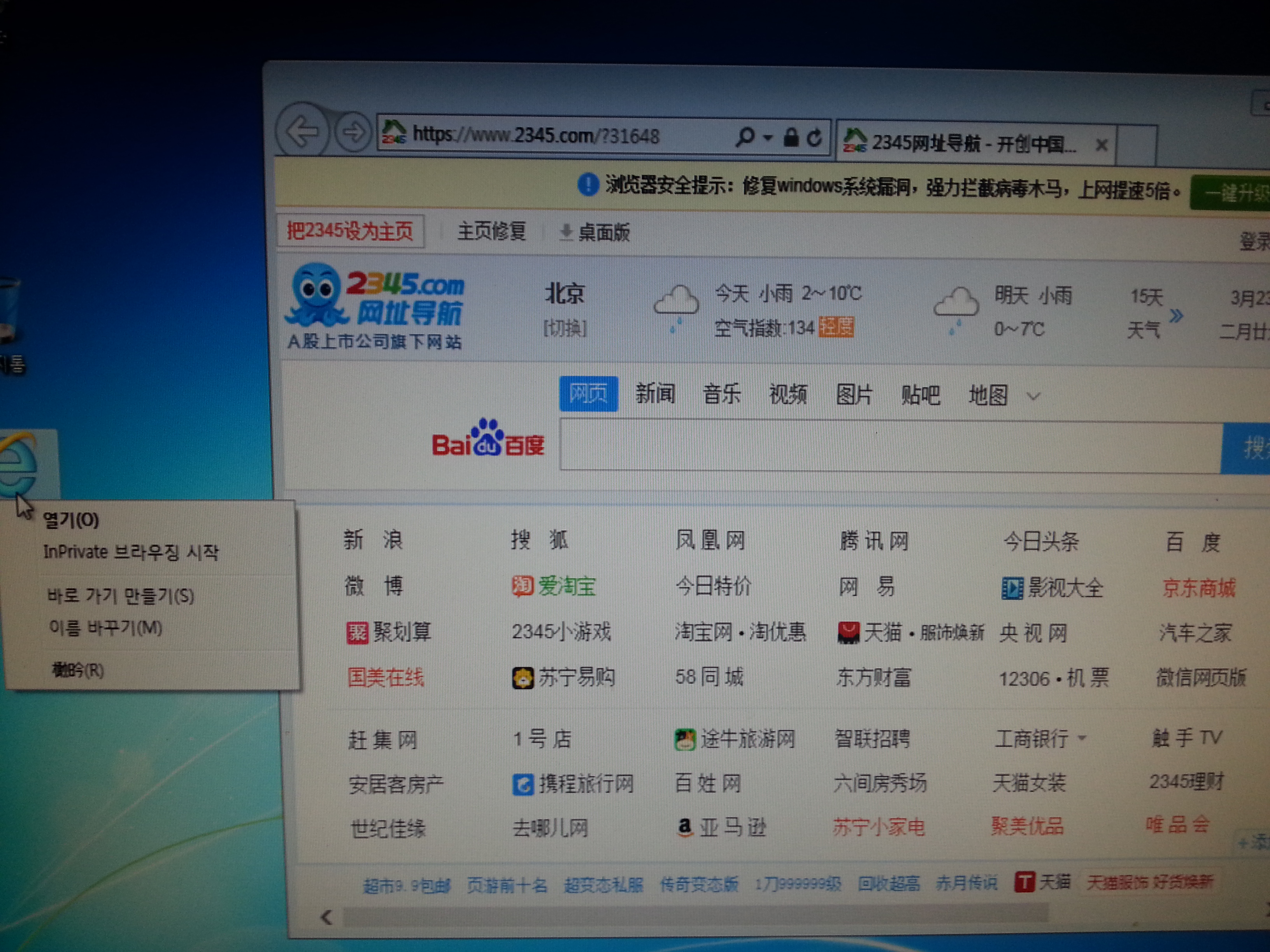The width and height of the screenshot is (1270, 952).
Task: Click the 苏宁易购 lion icon
Action: (x=523, y=678)
